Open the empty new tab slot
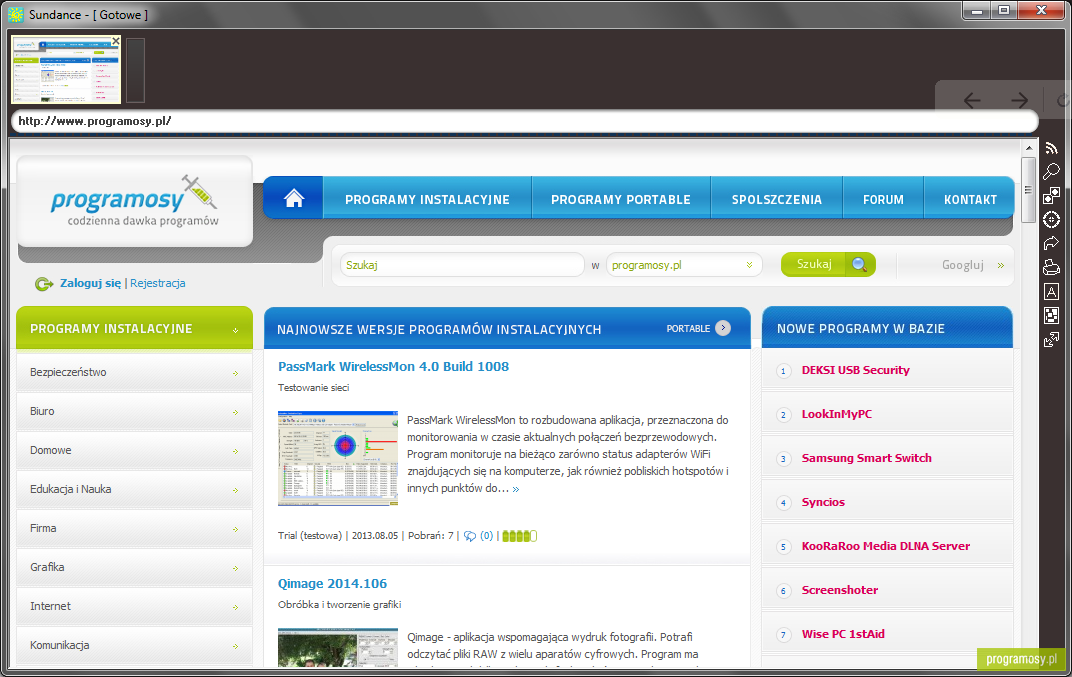This screenshot has height=677, width=1072. 135,70
